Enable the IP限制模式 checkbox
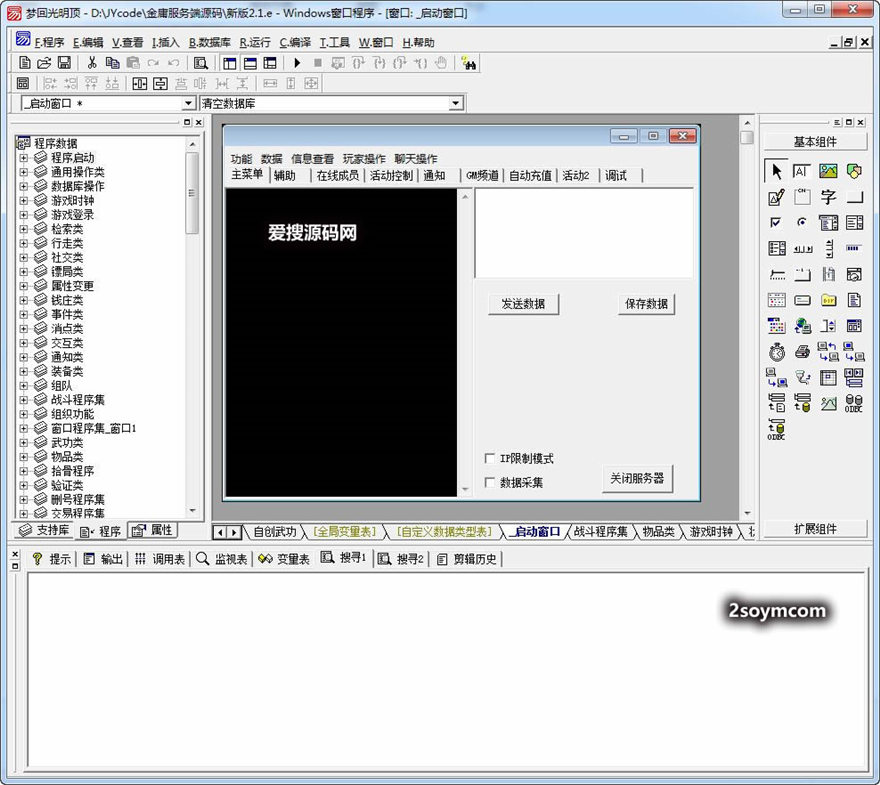The width and height of the screenshot is (880, 785). point(490,459)
